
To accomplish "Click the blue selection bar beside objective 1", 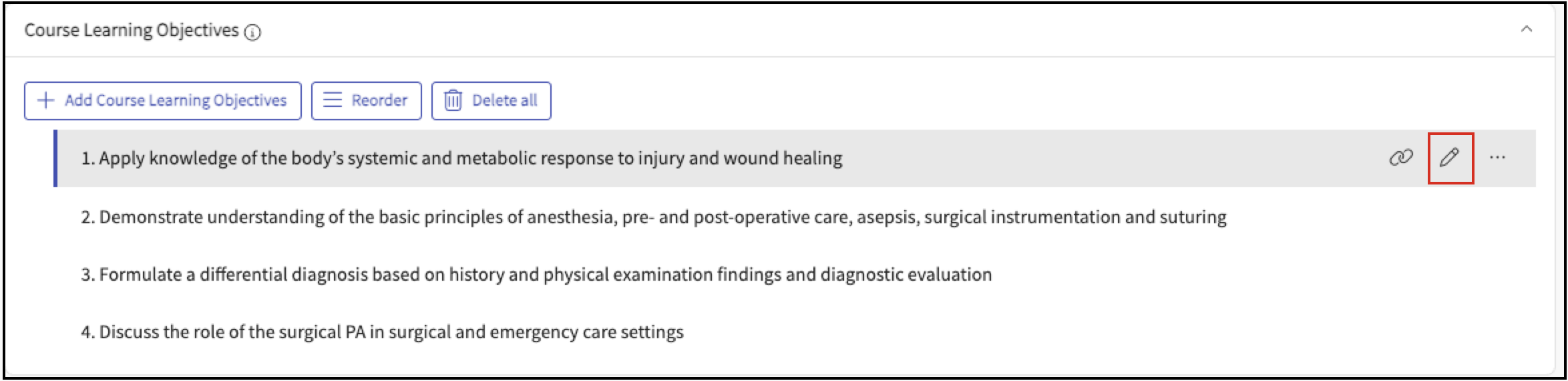I will pos(55,158).
